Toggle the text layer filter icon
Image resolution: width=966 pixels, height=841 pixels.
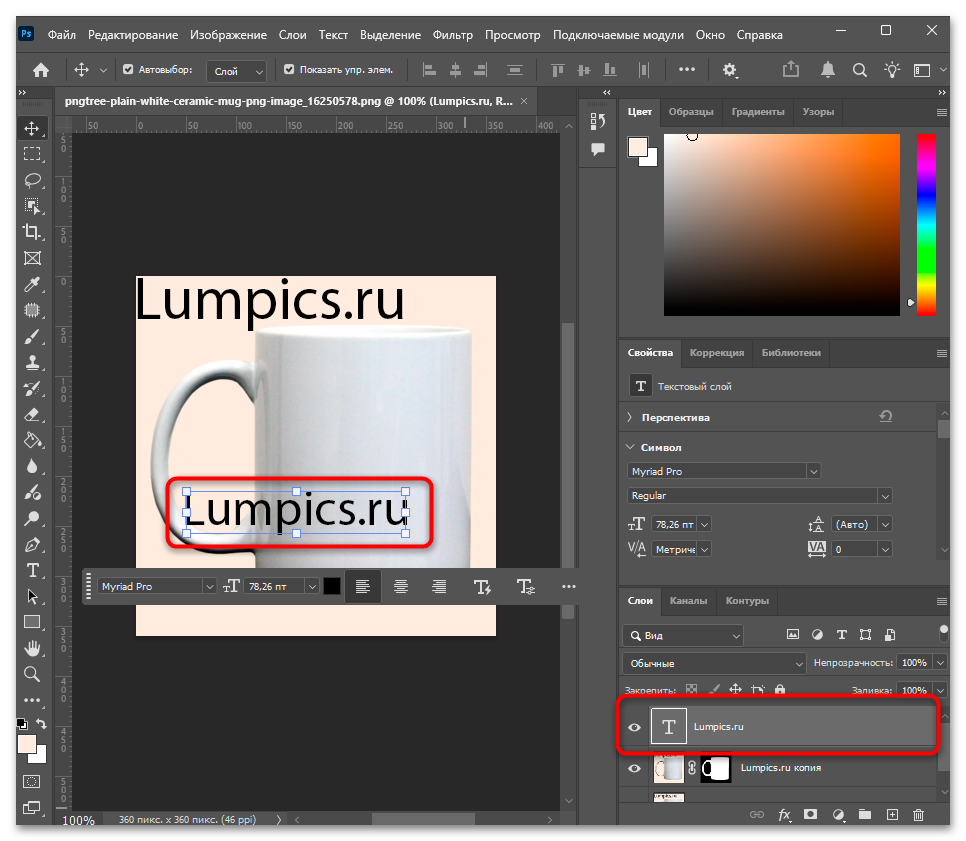[842, 635]
